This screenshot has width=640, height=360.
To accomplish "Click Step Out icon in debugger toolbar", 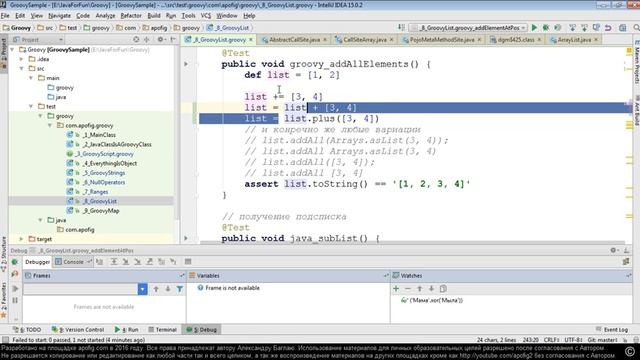I will [x=149, y=262].
